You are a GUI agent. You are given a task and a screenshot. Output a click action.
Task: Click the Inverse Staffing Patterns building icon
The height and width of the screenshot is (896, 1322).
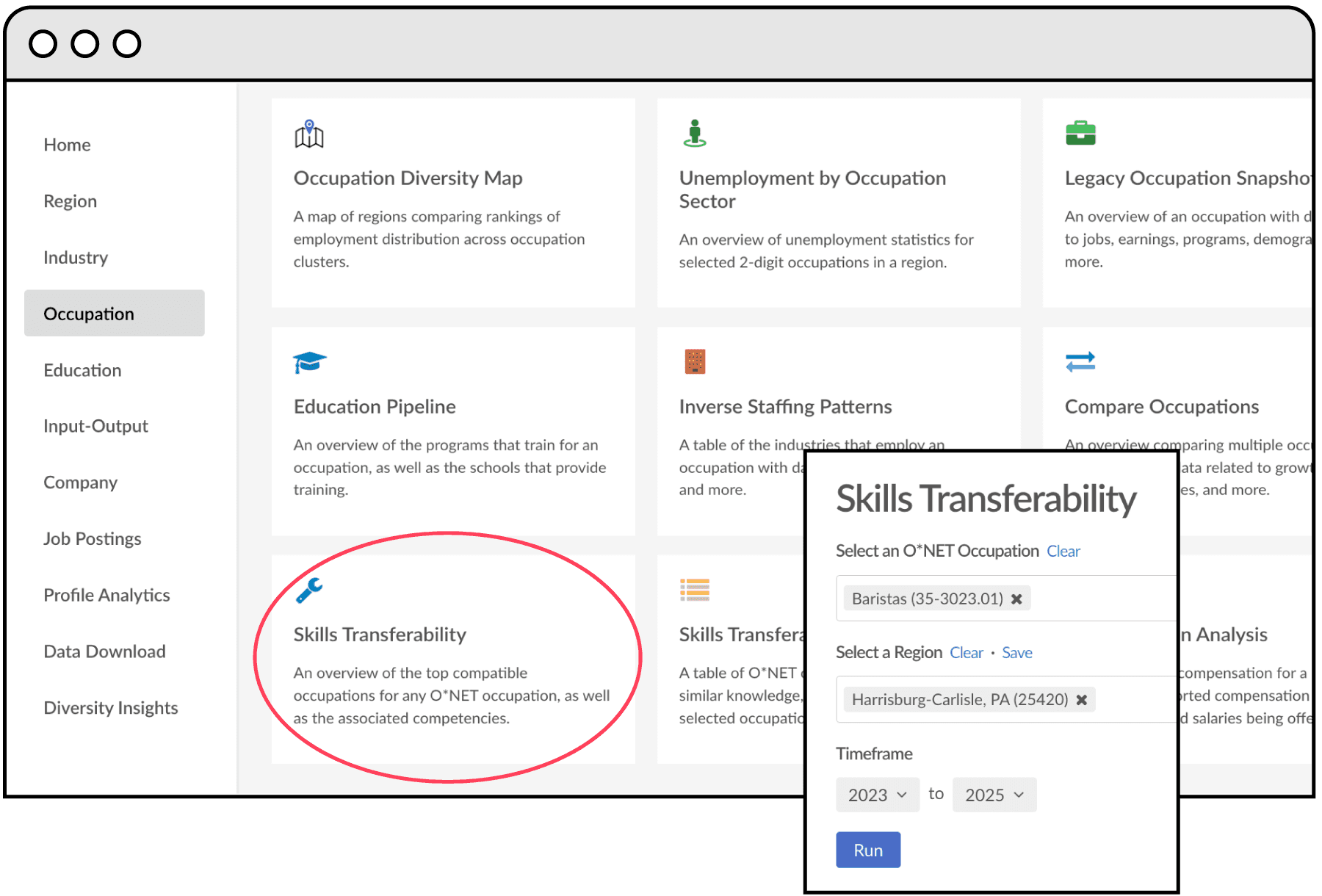tap(695, 362)
